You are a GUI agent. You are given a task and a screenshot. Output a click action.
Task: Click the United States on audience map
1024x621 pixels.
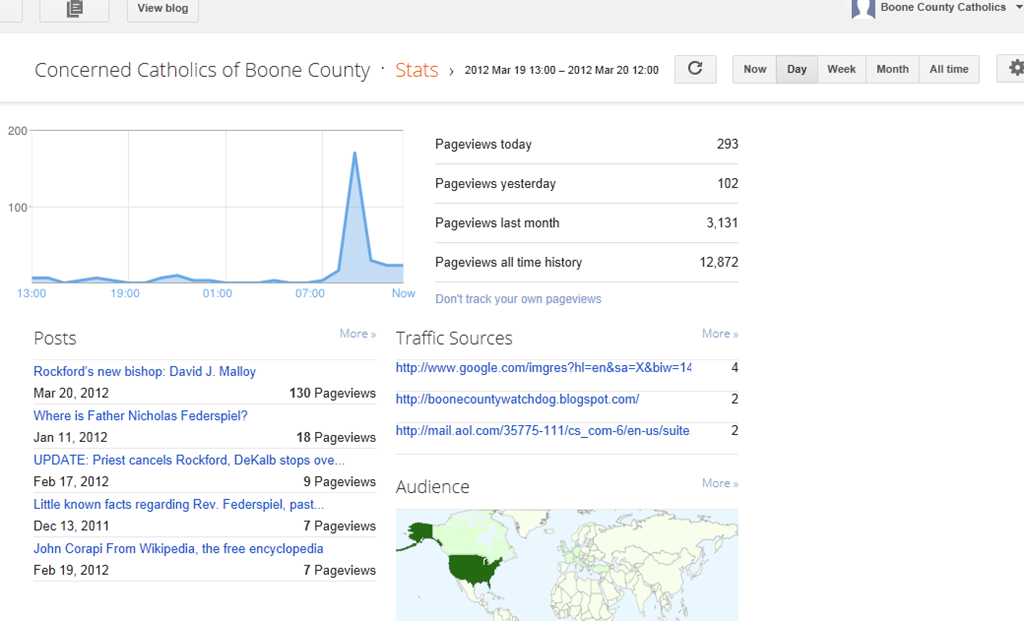[x=475, y=569]
